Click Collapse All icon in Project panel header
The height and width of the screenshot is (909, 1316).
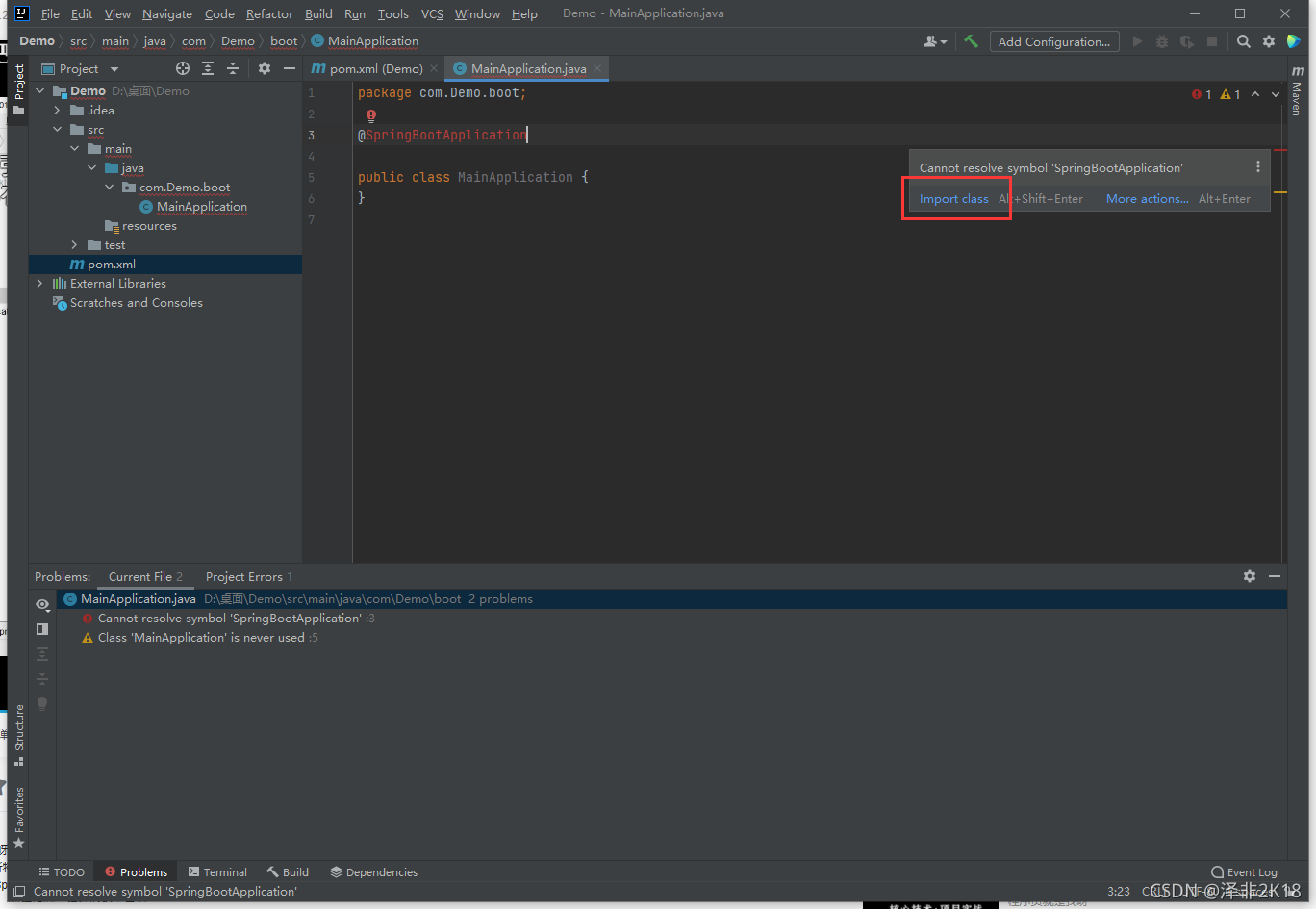[233, 68]
